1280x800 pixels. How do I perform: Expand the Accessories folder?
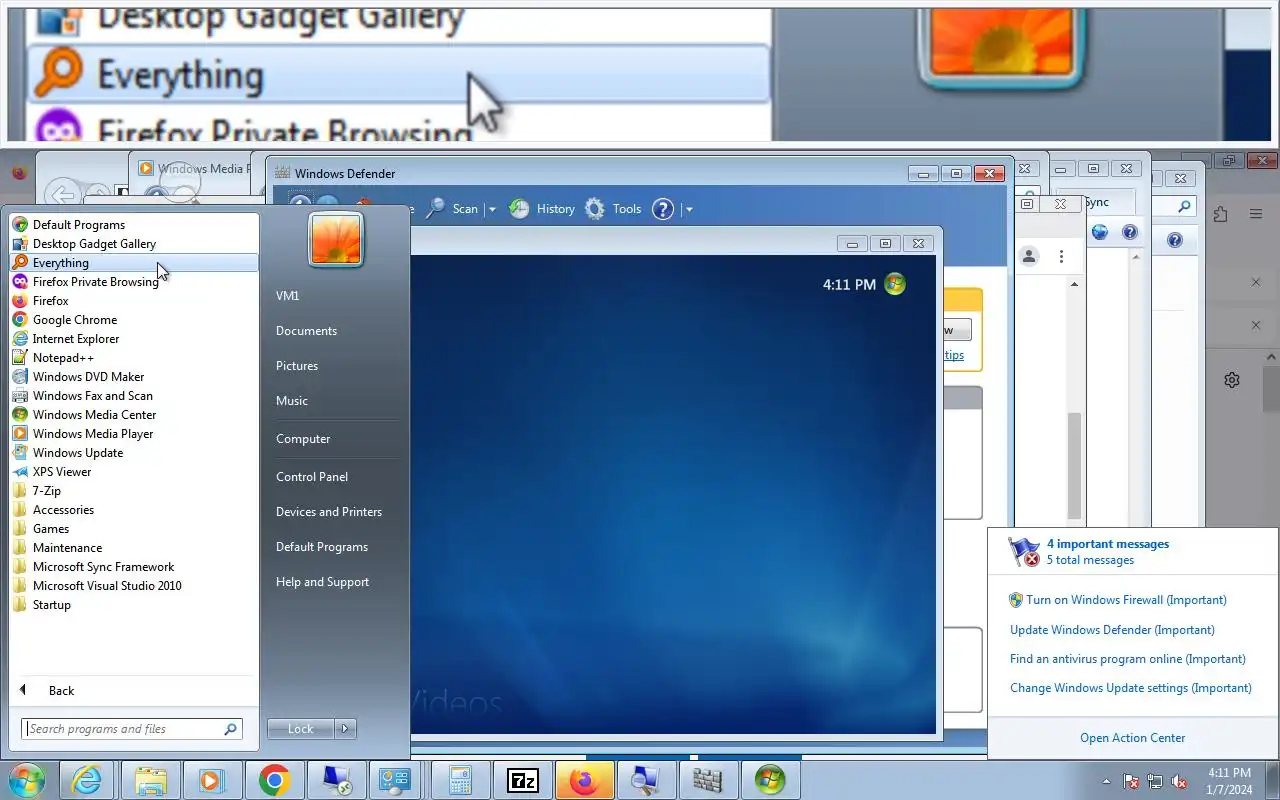point(134,510)
